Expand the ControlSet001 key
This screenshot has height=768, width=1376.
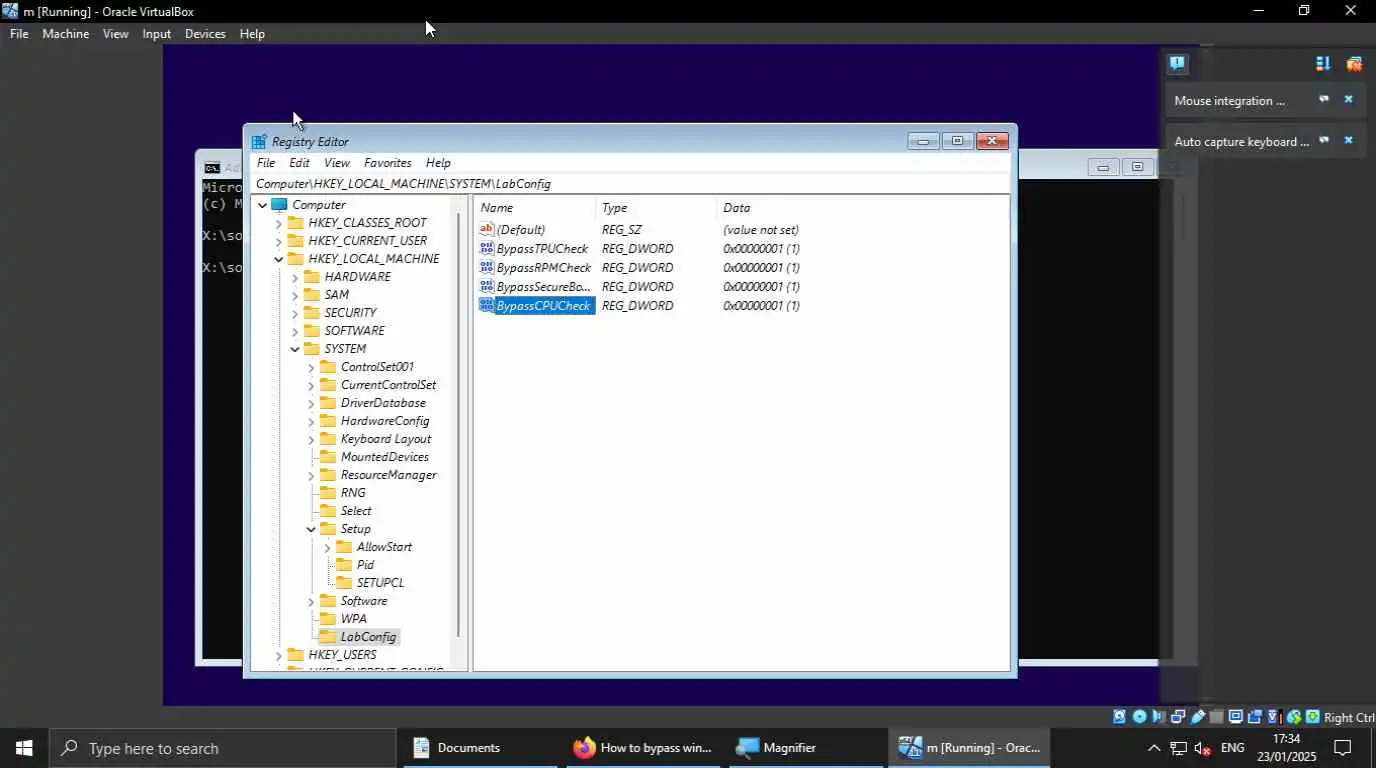(x=311, y=367)
